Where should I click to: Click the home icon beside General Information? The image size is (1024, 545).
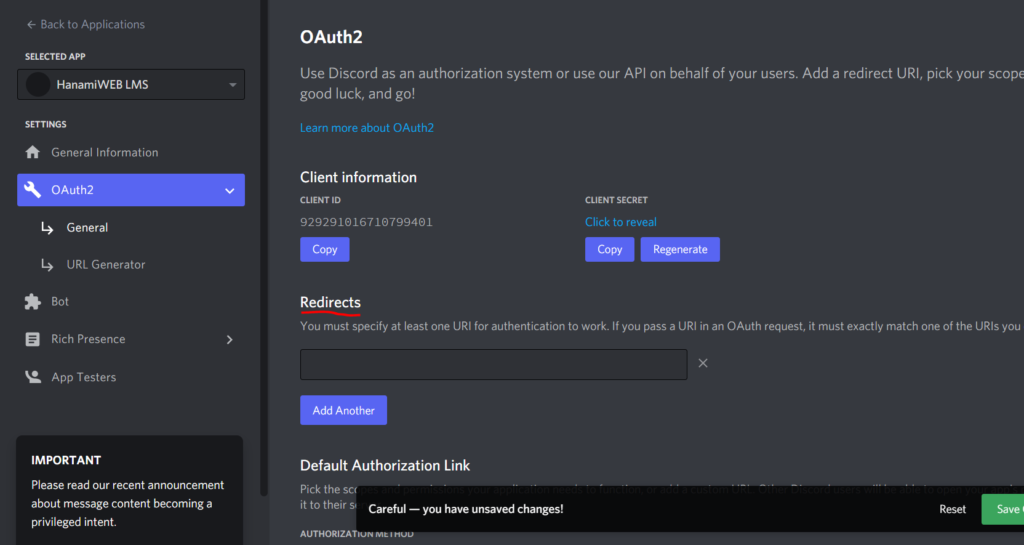click(33, 152)
